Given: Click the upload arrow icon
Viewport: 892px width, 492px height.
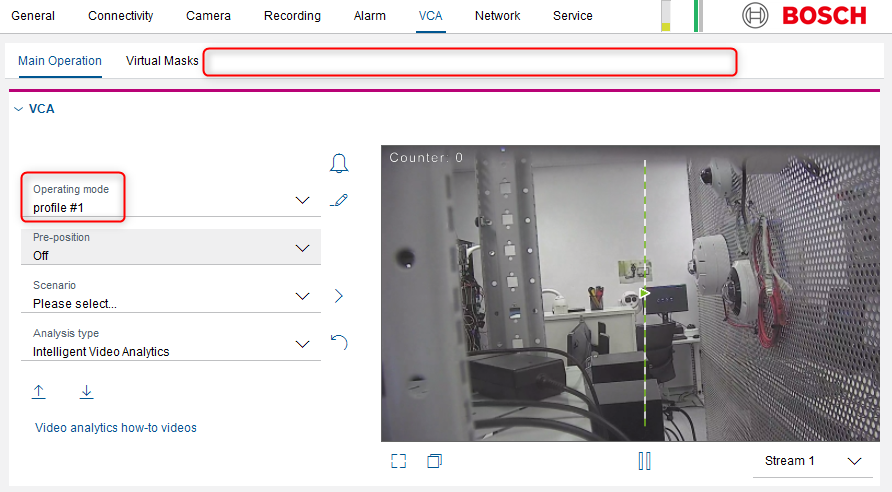Looking at the screenshot, I should point(39,392).
